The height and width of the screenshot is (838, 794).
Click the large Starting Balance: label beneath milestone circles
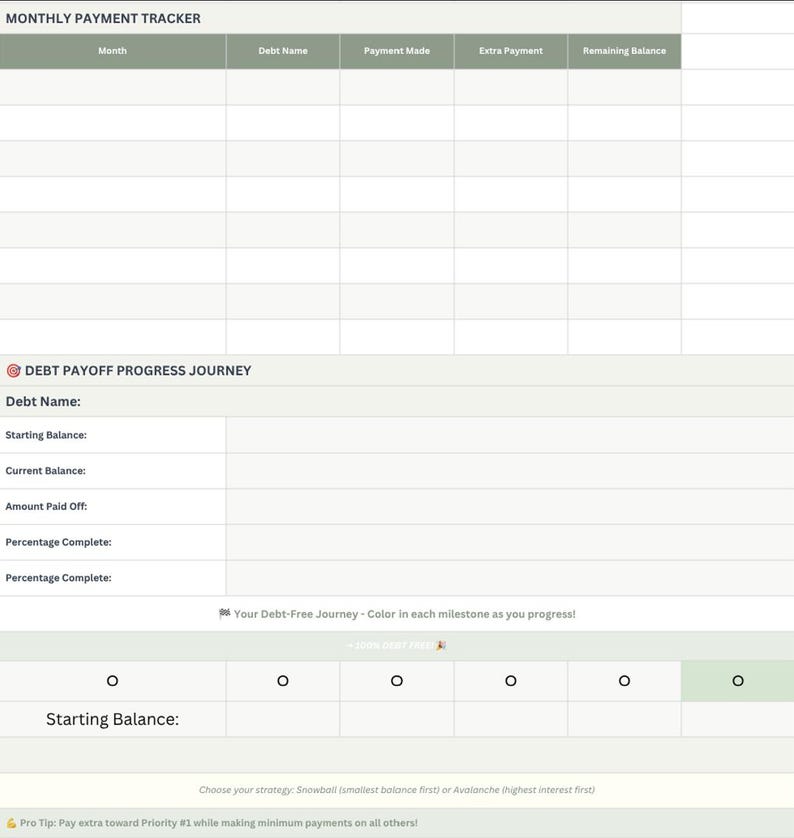tap(112, 719)
